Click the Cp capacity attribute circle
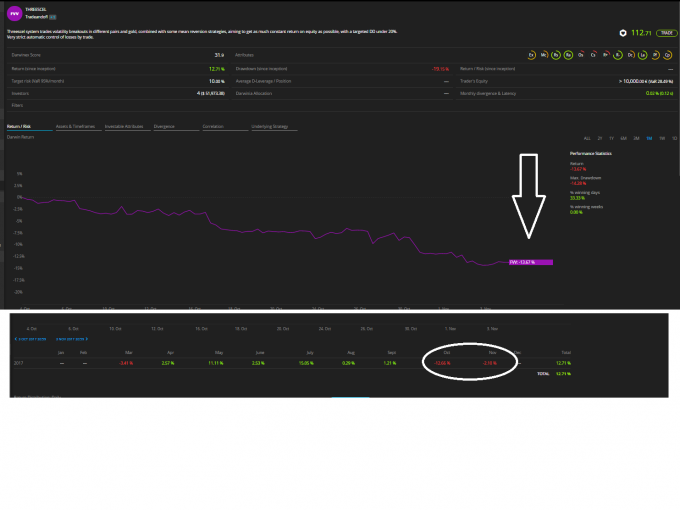The image size is (680, 510). pos(668,55)
